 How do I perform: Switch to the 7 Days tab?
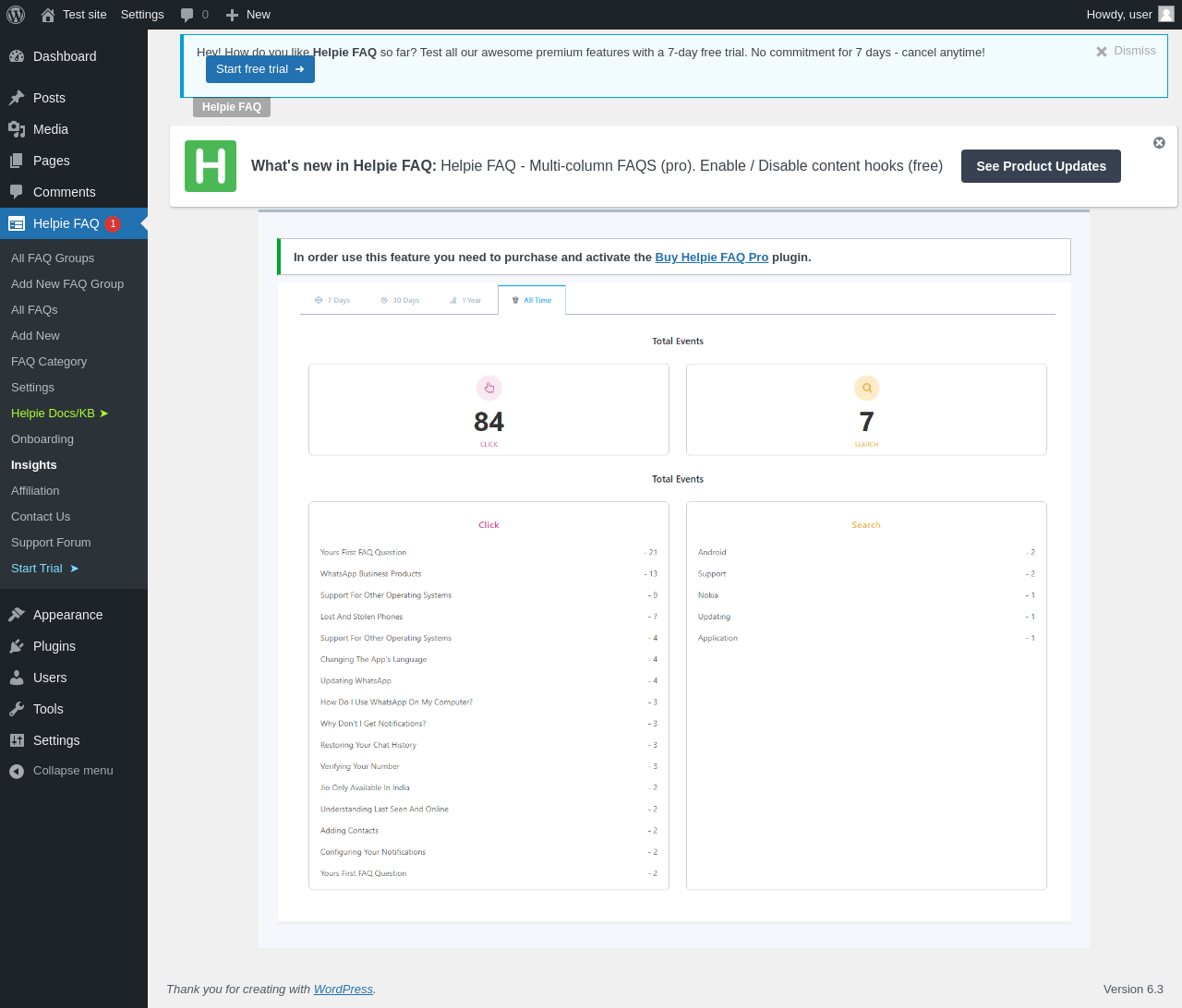click(x=333, y=300)
